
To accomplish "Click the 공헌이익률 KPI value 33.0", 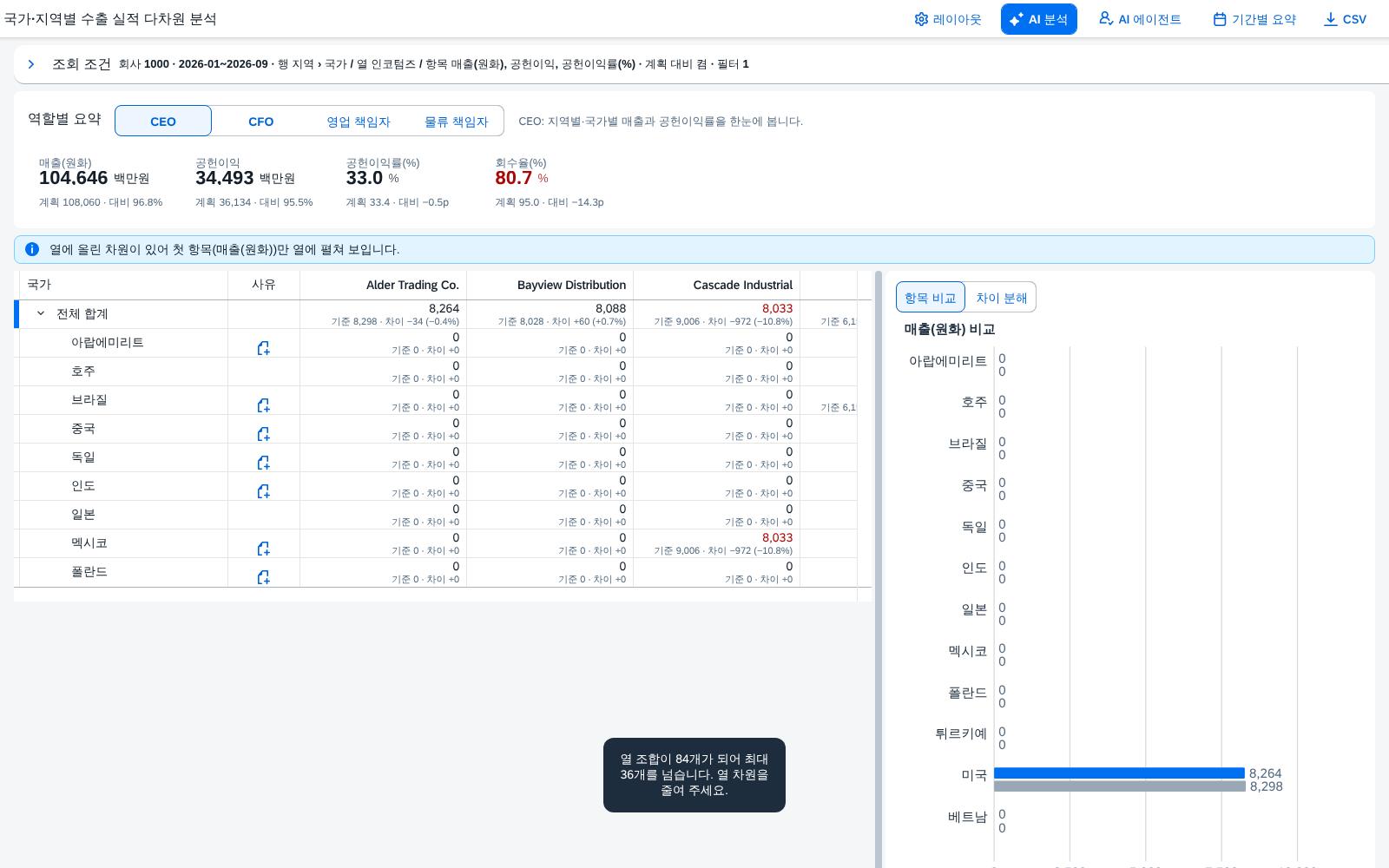I will (x=365, y=178).
